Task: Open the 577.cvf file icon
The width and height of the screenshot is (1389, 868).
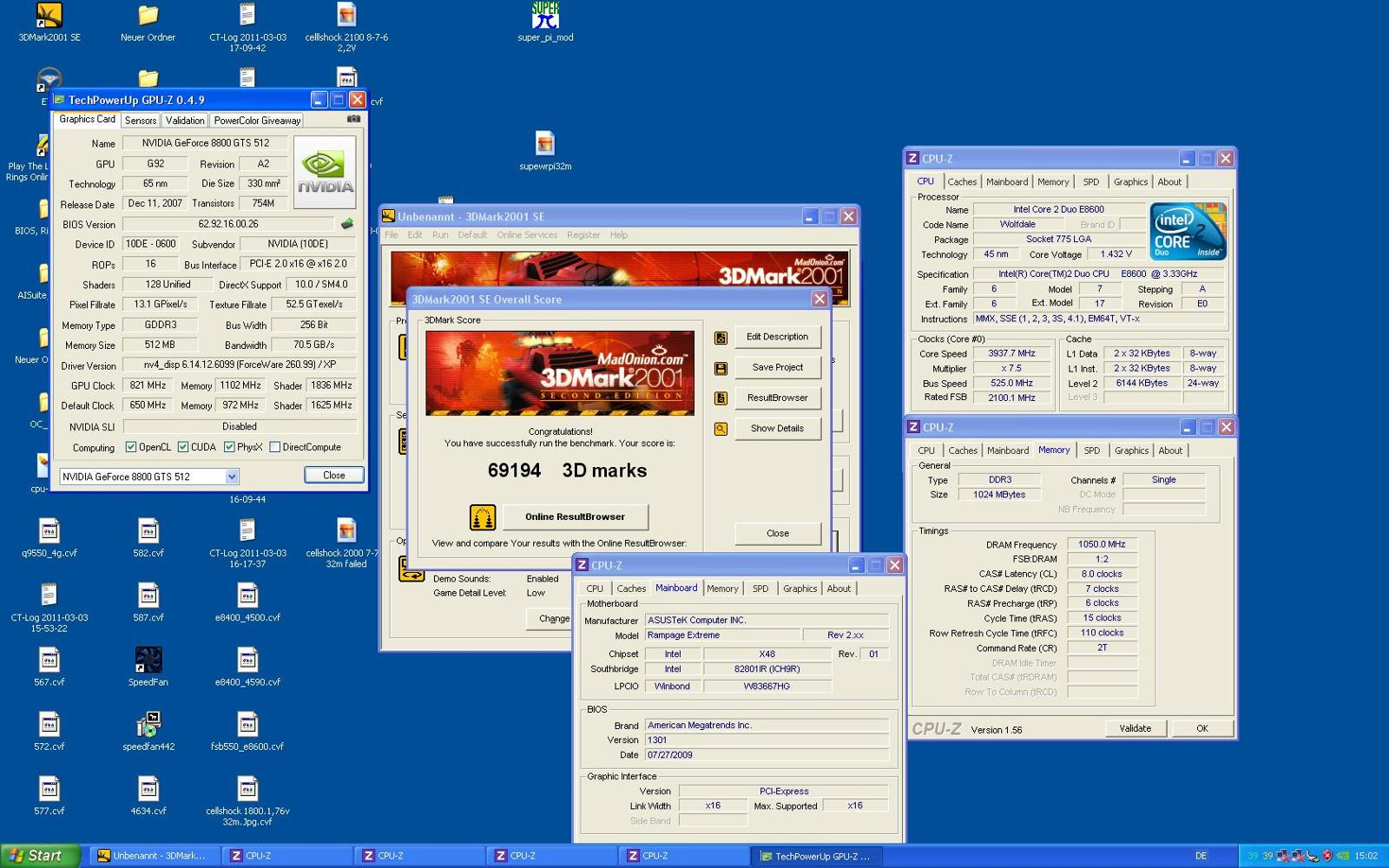Action: tap(49, 788)
